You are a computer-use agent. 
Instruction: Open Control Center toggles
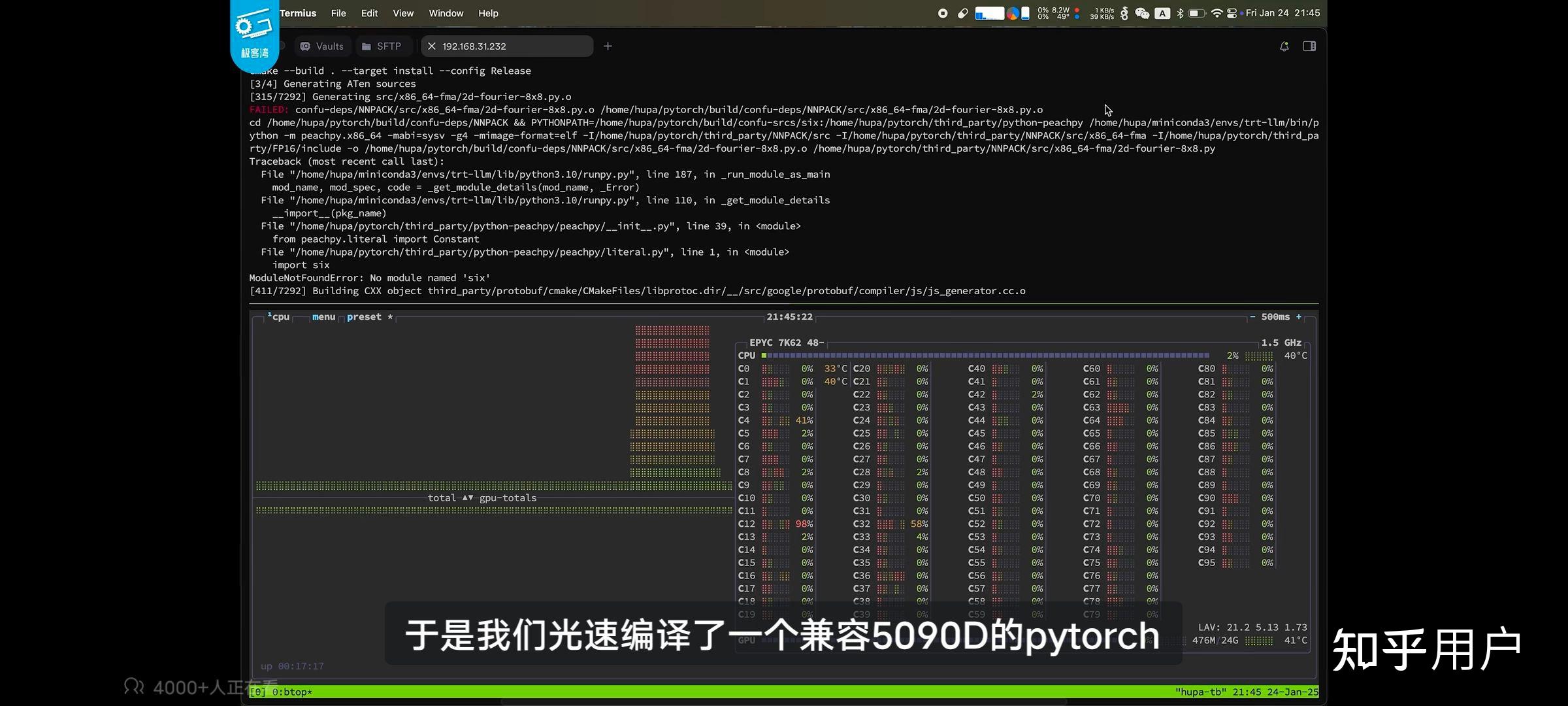pos(1232,12)
